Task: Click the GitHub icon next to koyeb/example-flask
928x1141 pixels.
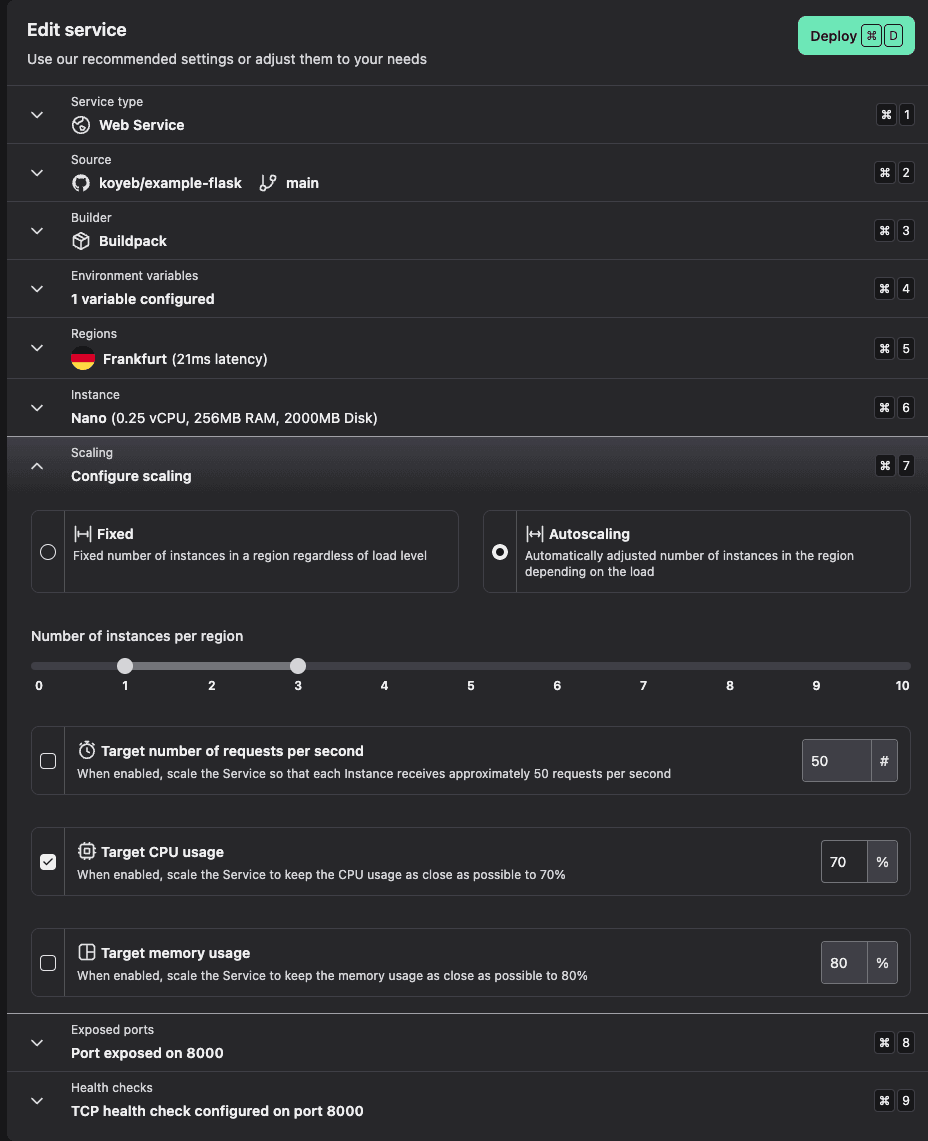Action: click(x=81, y=183)
